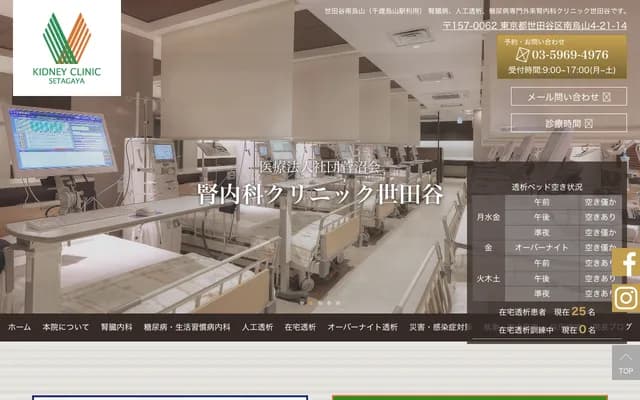Click 午後 cell in the 月水金 group
The width and height of the screenshot is (640, 400).
(x=541, y=218)
